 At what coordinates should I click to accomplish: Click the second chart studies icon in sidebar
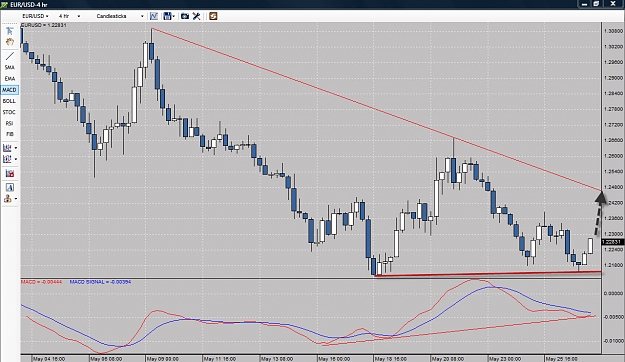(x=7, y=159)
